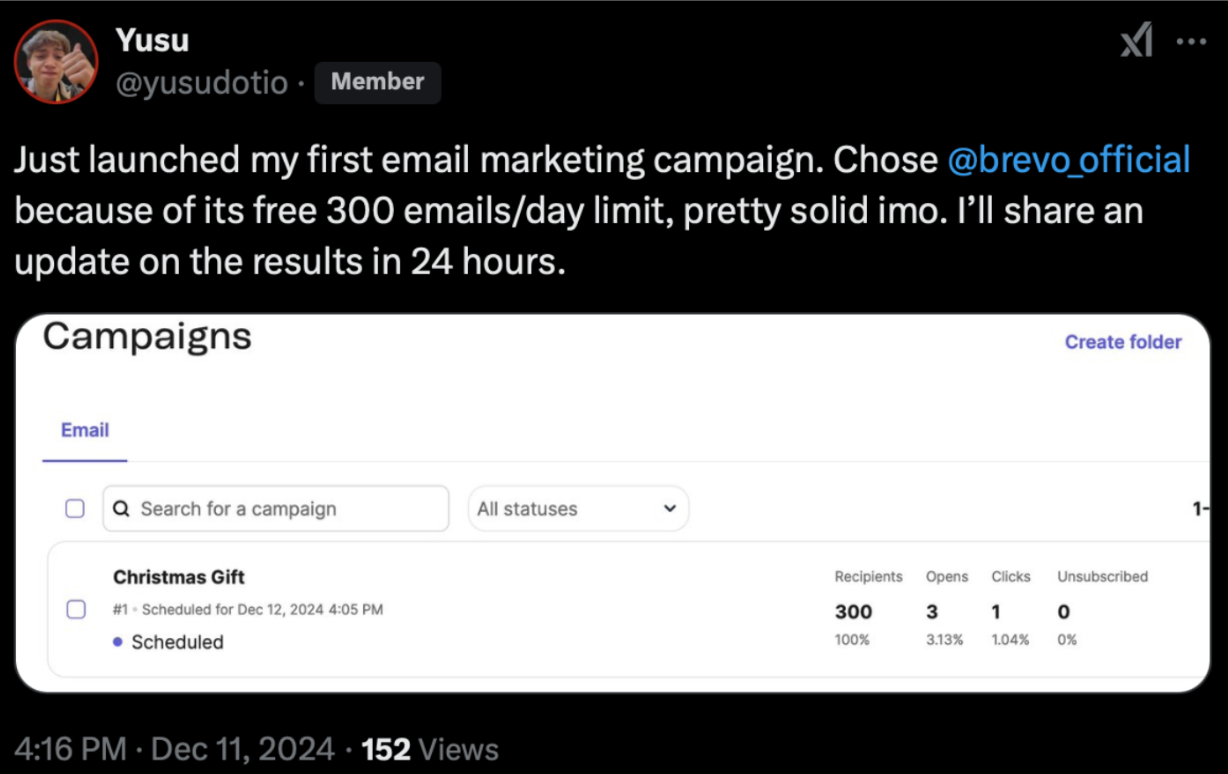The image size is (1228, 774).
Task: Open the @yusudotio handle
Action: pyautogui.click(x=202, y=83)
